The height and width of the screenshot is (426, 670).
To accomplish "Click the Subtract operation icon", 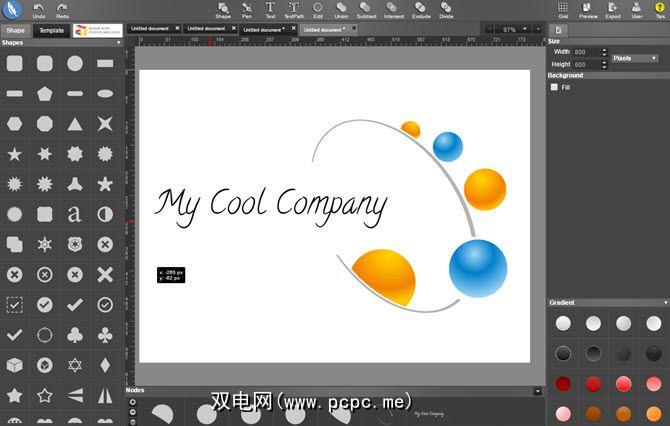I will (366, 9).
